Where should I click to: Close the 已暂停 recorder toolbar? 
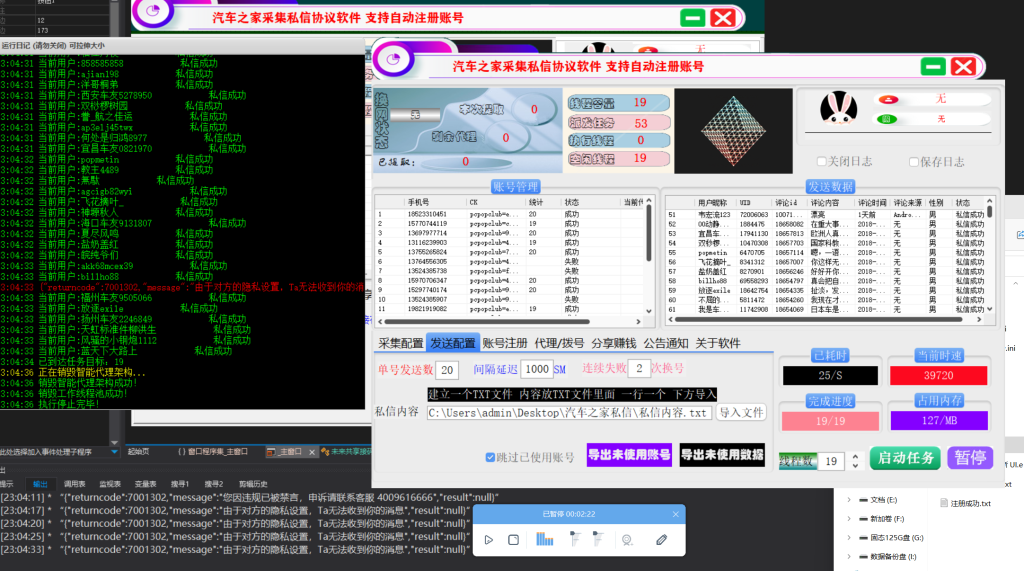677,514
